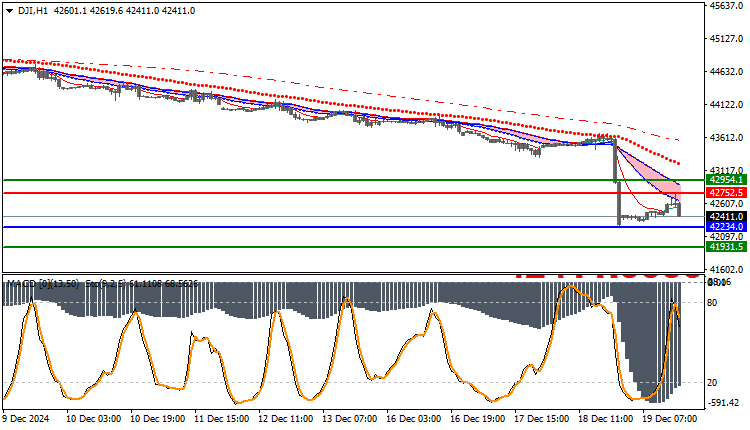Click the 16 Dec 03:00 time label

(x=414, y=419)
